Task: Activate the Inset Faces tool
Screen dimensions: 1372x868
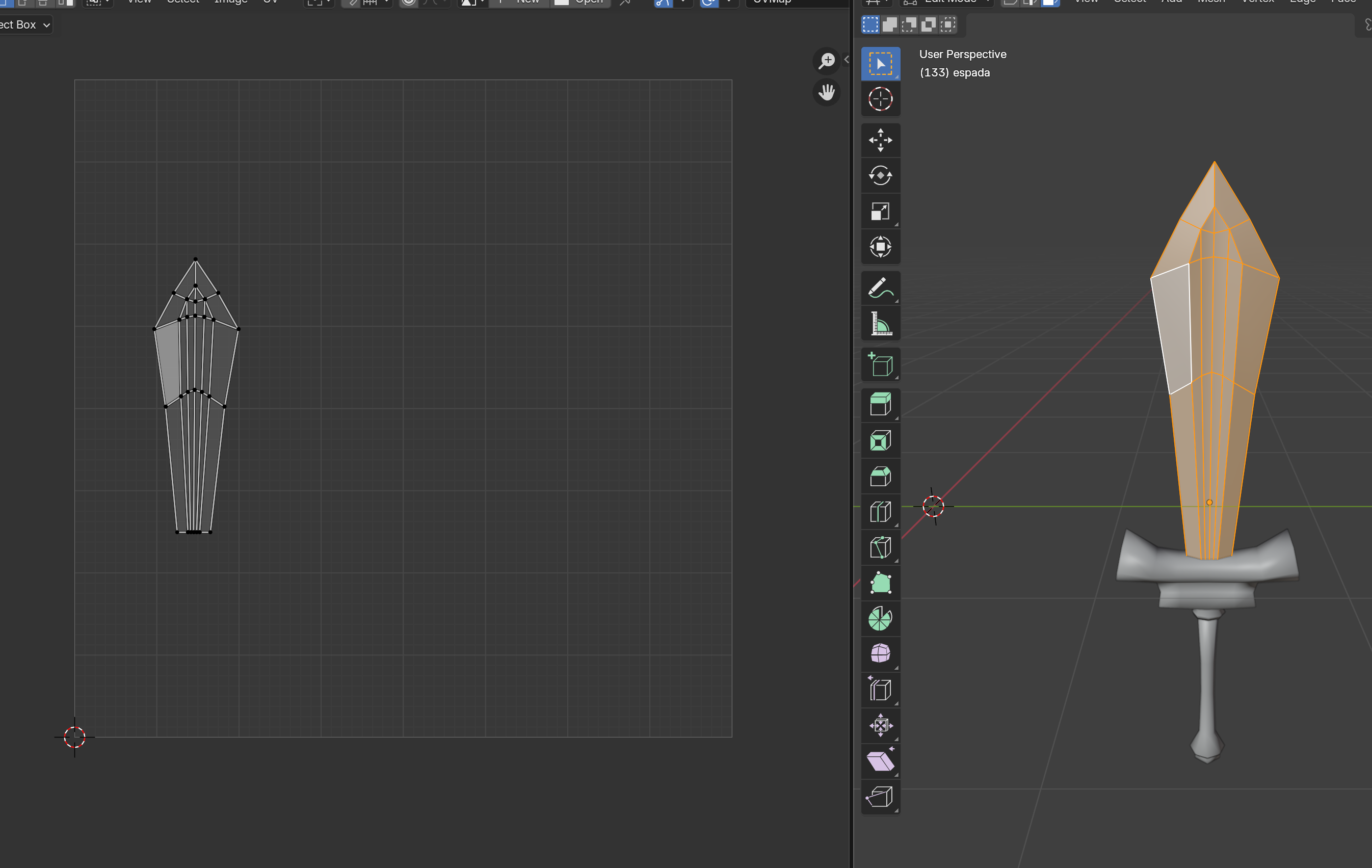Action: (x=880, y=441)
